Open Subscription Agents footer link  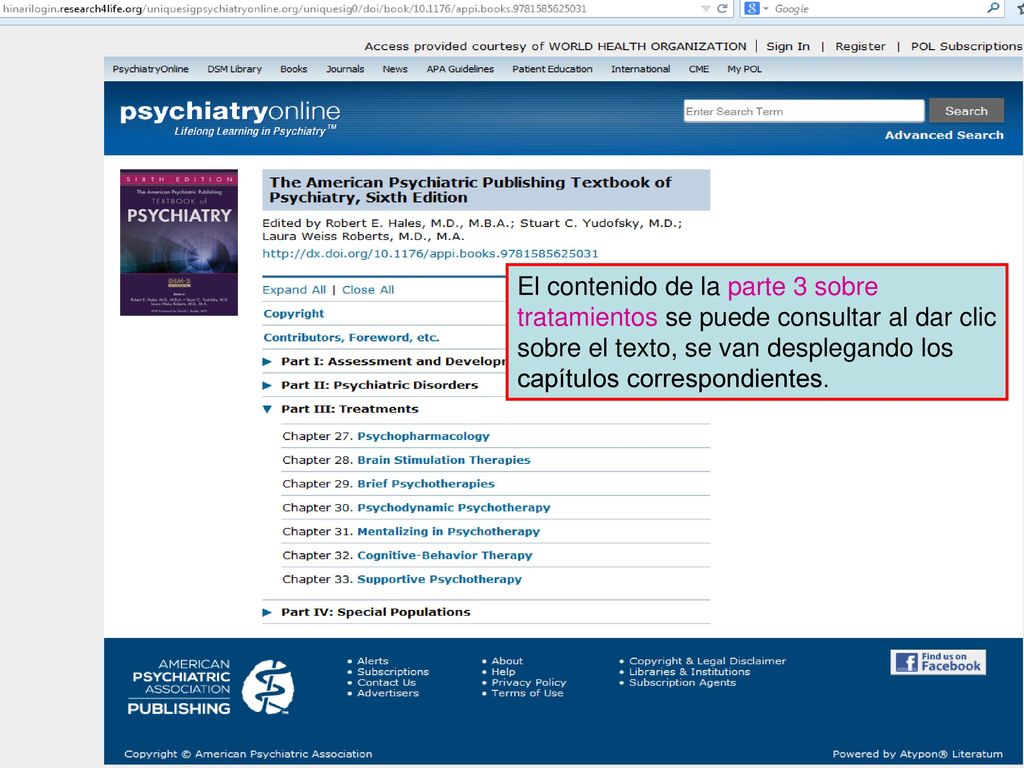682,682
